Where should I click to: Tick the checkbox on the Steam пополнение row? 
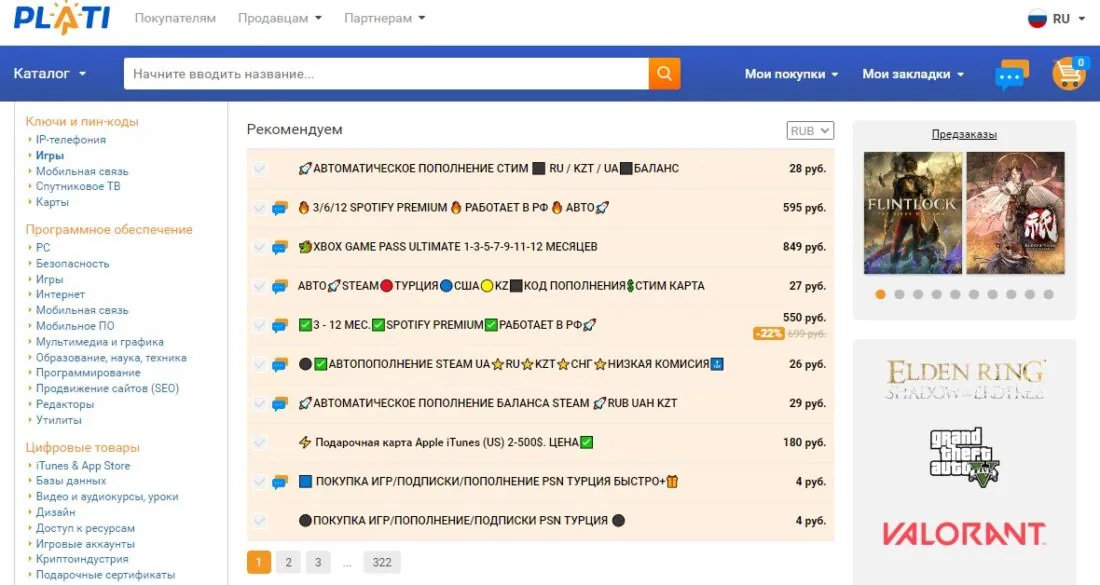pyautogui.click(x=260, y=168)
